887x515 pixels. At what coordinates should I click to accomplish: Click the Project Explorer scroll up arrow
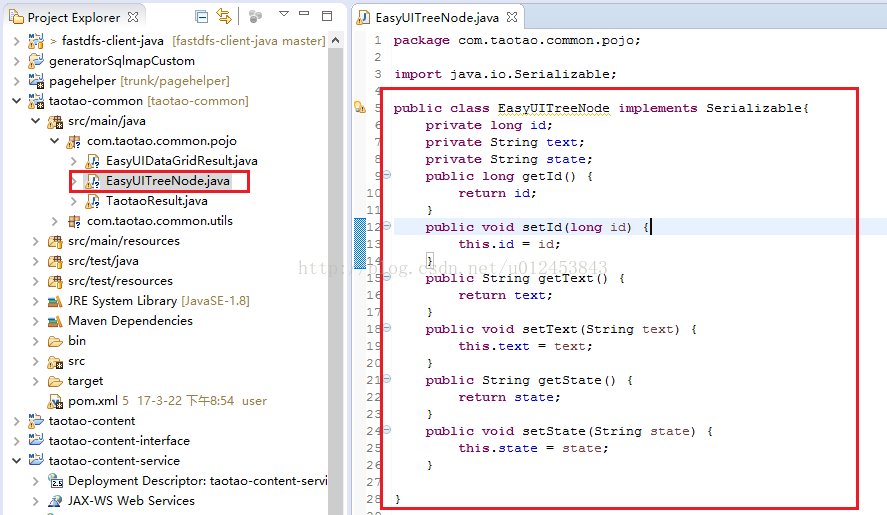[335, 40]
